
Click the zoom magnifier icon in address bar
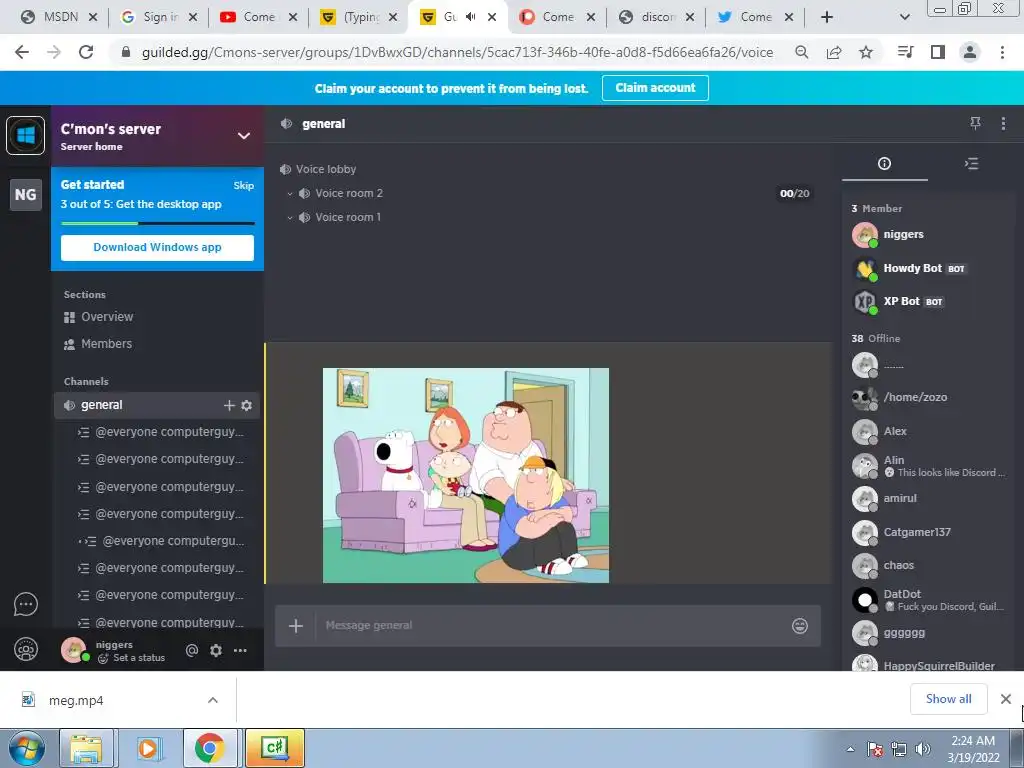point(801,52)
